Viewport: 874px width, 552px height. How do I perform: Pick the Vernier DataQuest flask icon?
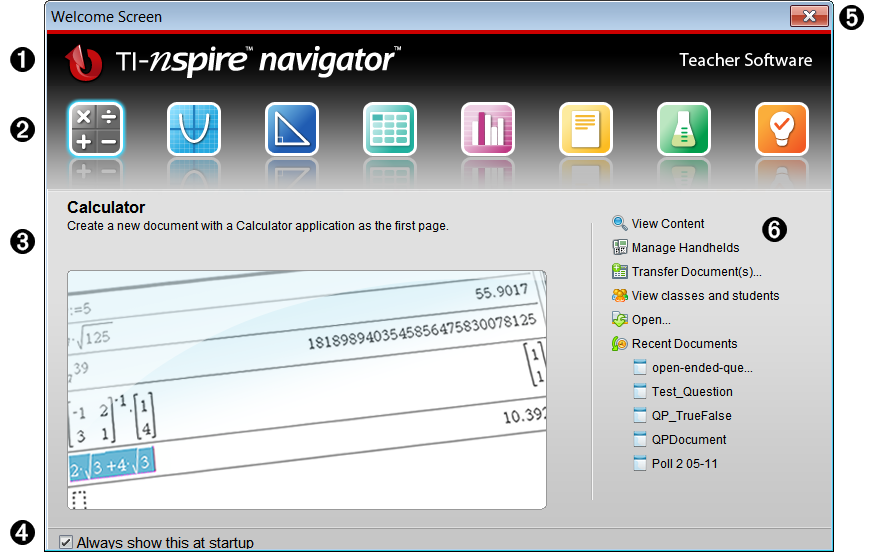point(684,129)
